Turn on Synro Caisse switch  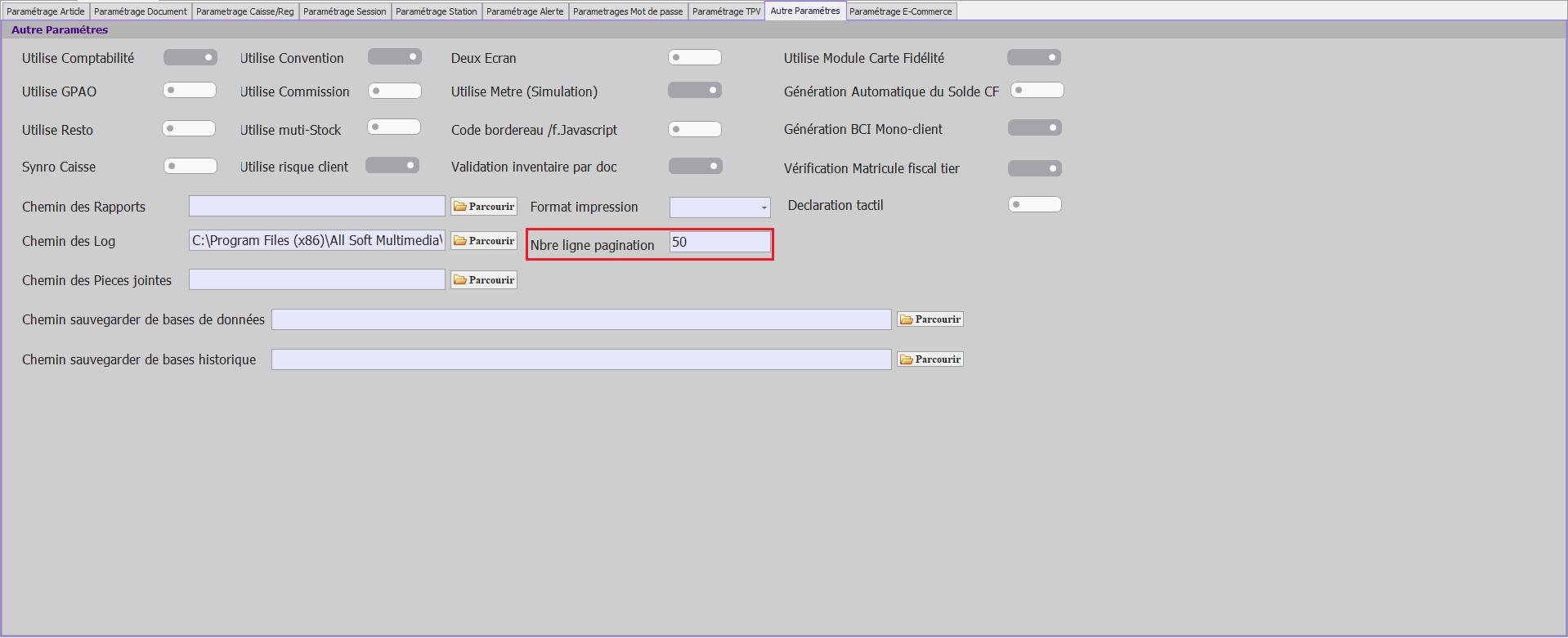click(190, 166)
